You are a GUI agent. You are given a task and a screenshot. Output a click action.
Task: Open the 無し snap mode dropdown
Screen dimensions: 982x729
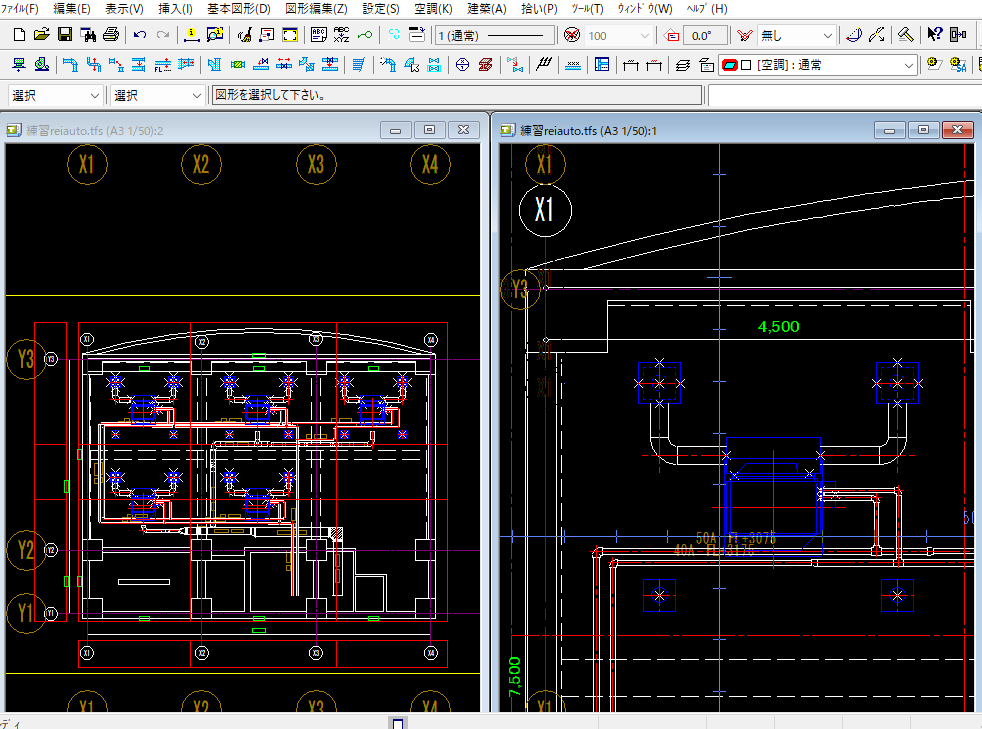click(x=828, y=35)
